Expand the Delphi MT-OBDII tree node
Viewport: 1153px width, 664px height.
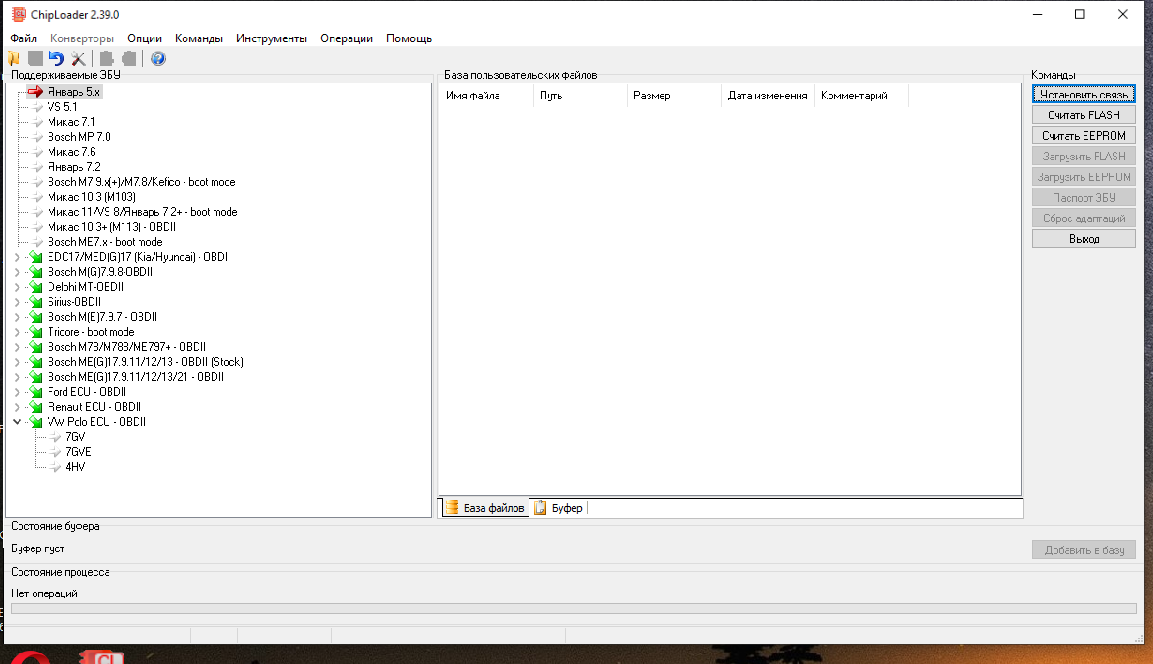click(17, 287)
